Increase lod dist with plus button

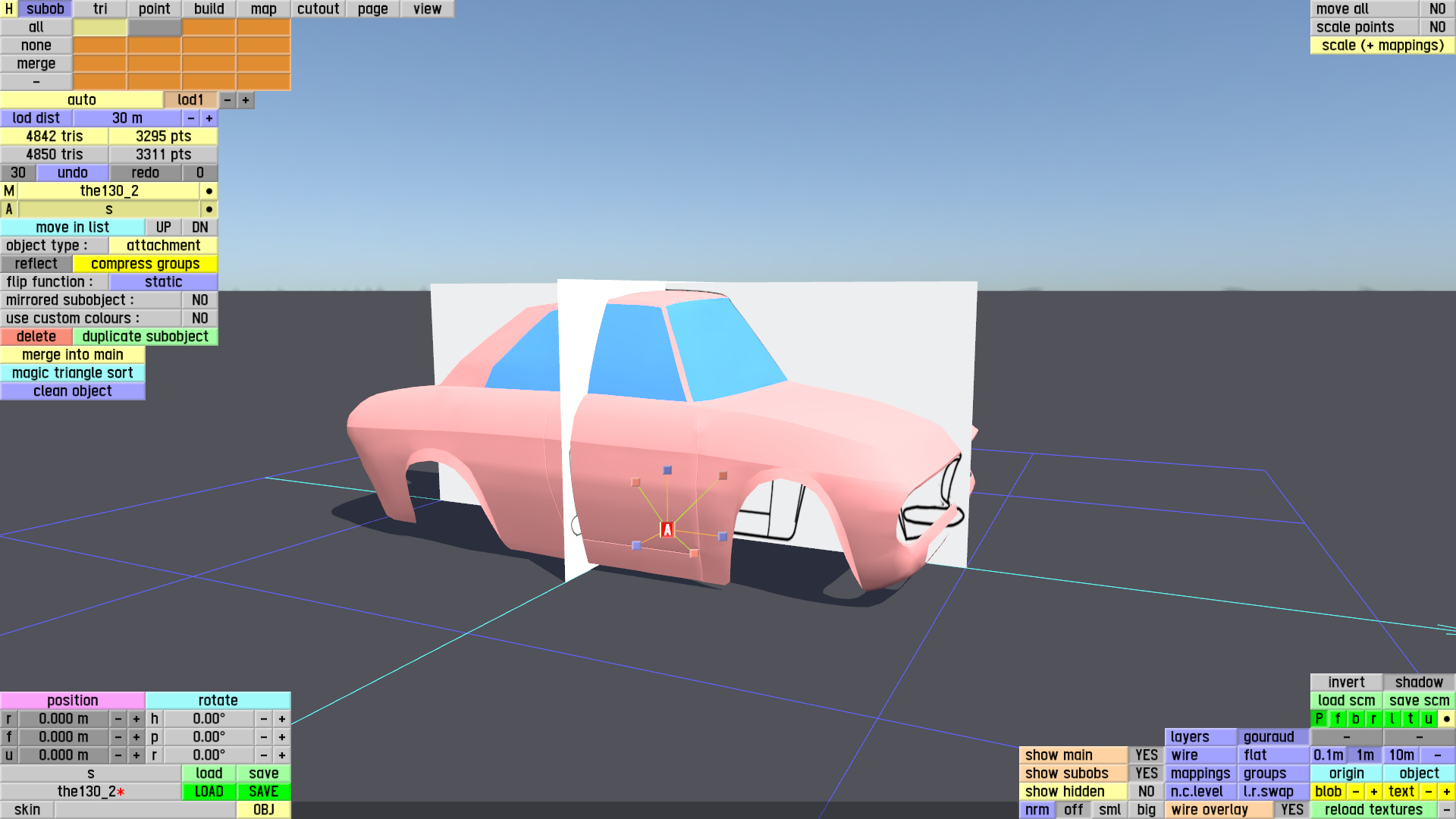209,118
